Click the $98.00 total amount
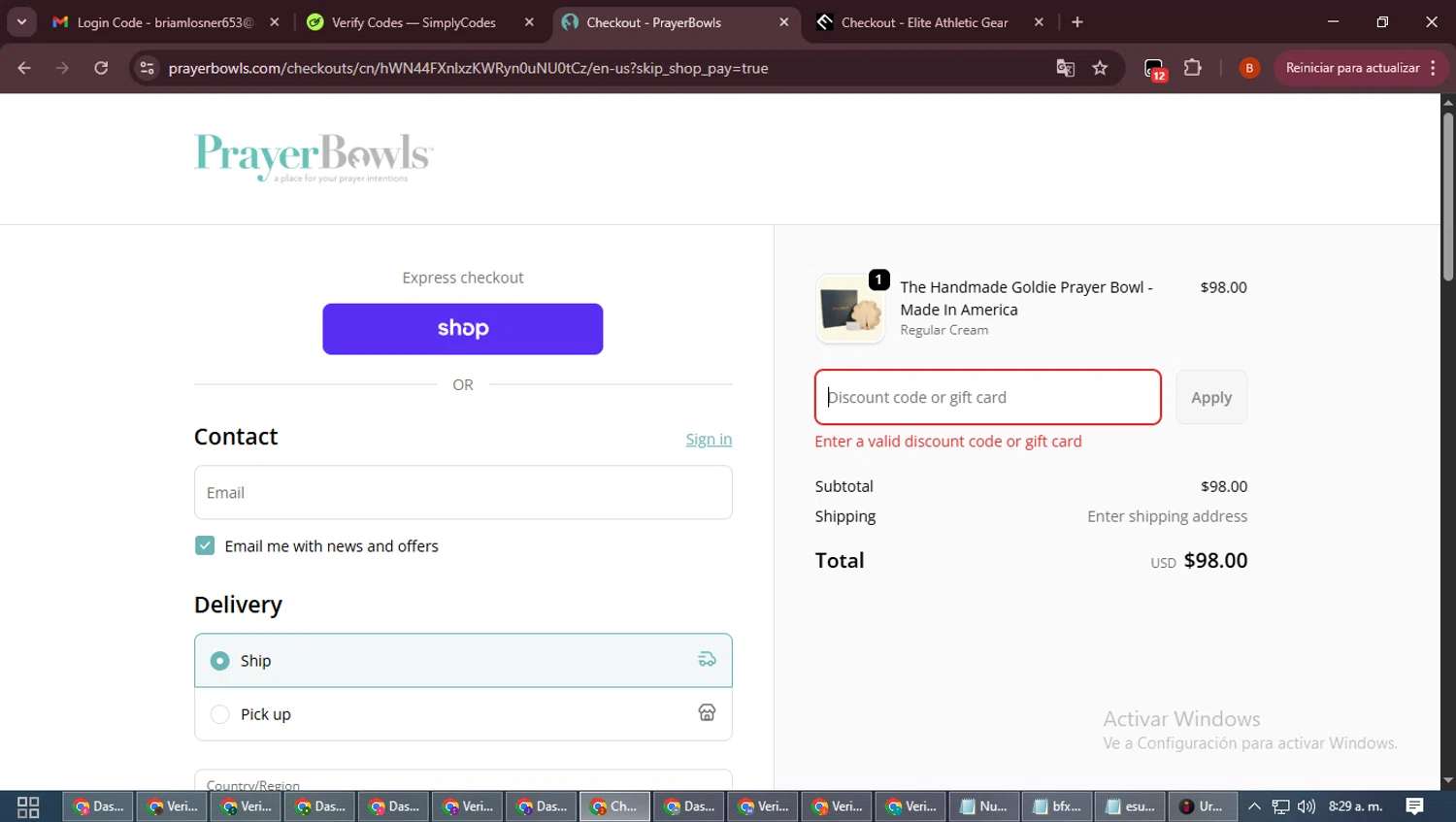 [x=1215, y=560]
